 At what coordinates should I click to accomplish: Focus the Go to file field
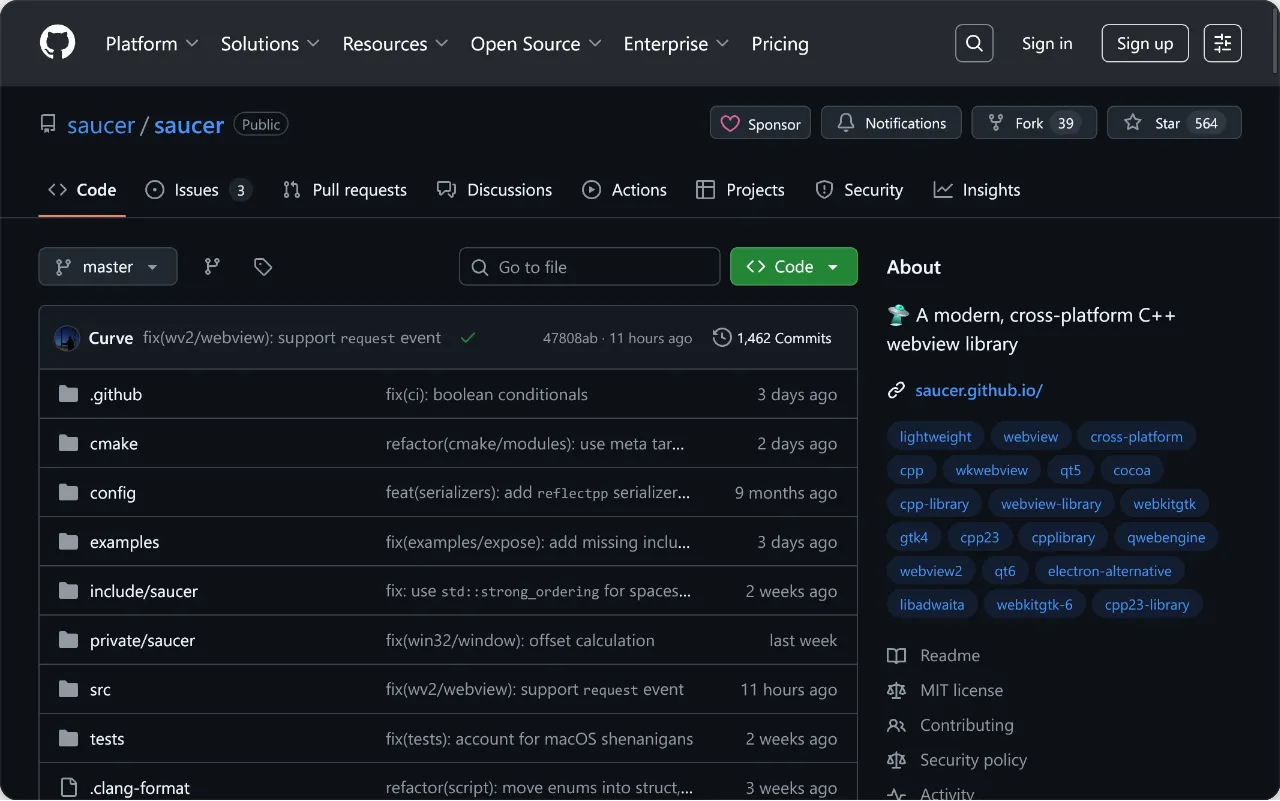pyautogui.click(x=590, y=267)
